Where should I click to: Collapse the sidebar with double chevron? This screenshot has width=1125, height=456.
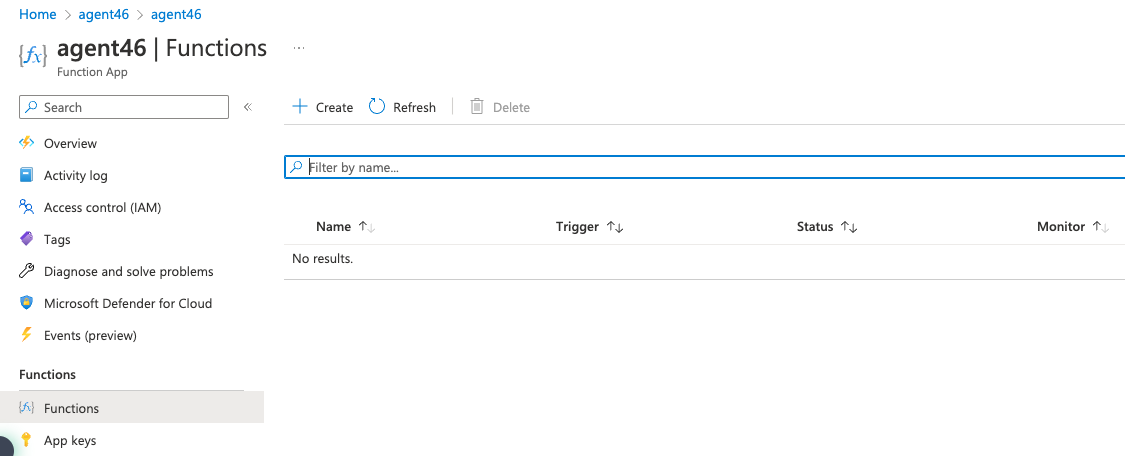tap(248, 107)
